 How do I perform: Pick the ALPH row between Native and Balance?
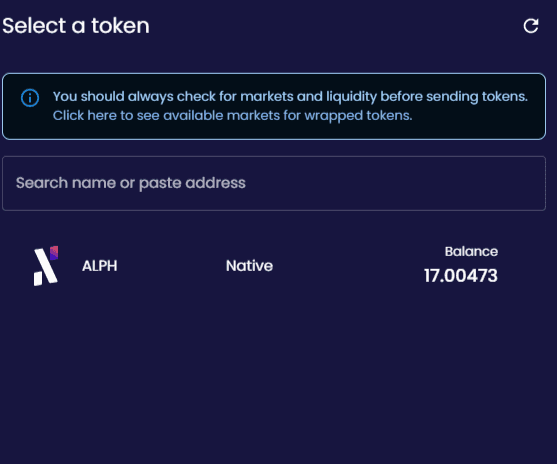tap(348, 266)
